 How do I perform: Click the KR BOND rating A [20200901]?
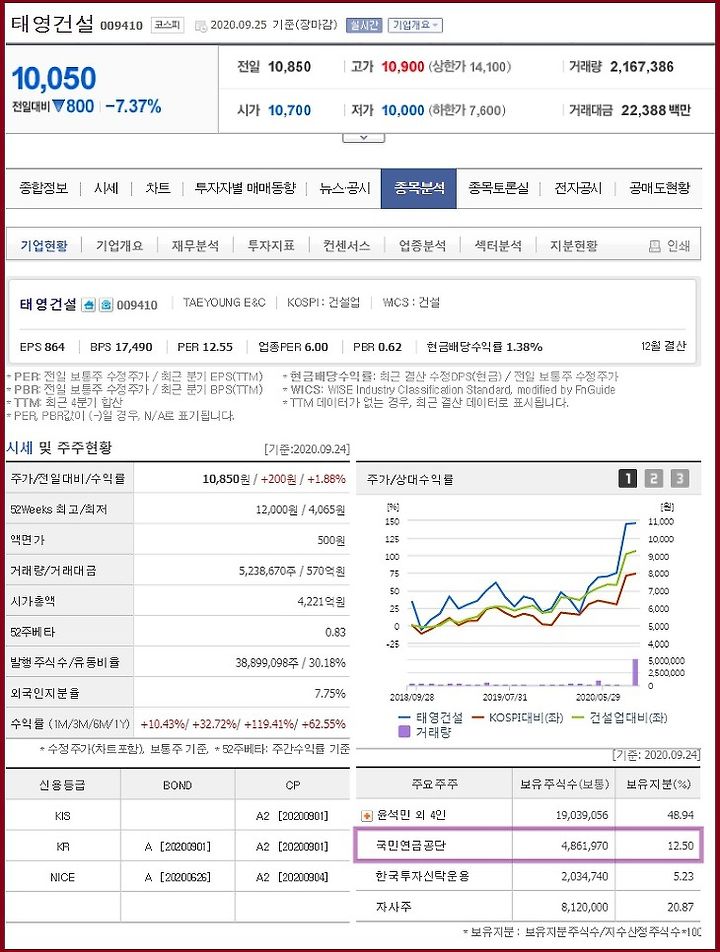click(x=177, y=847)
